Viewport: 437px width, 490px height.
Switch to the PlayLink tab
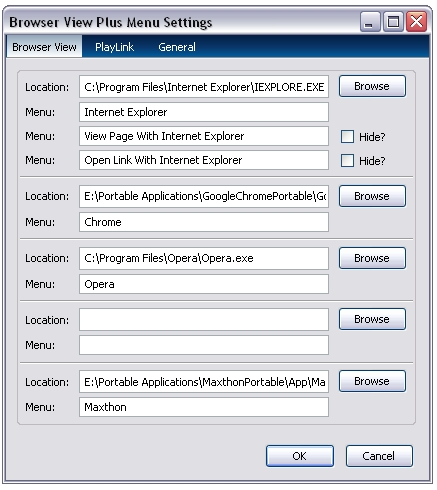pyautogui.click(x=114, y=47)
